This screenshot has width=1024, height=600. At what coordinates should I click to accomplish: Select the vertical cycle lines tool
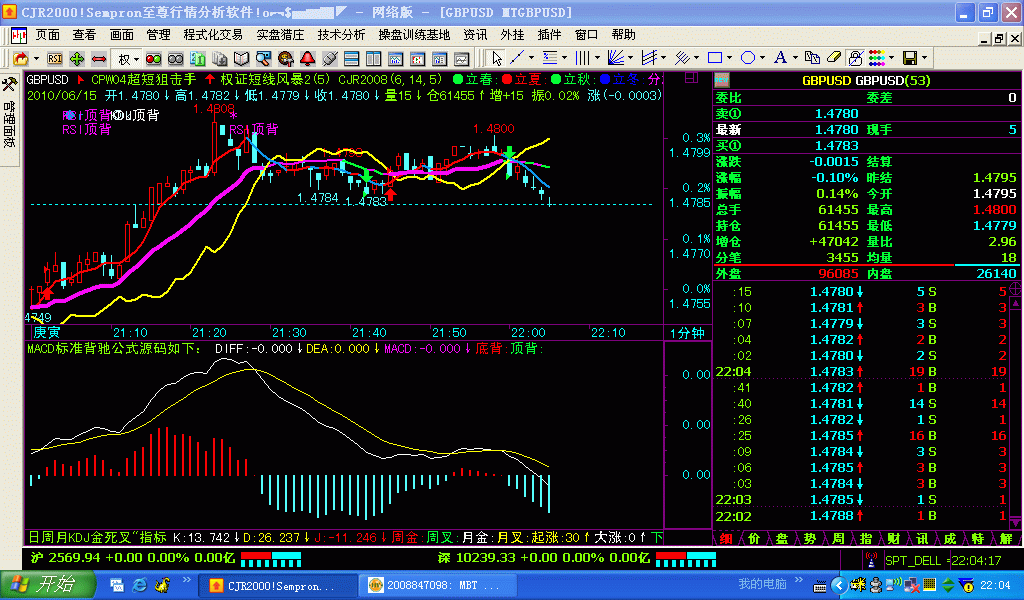click(x=583, y=58)
